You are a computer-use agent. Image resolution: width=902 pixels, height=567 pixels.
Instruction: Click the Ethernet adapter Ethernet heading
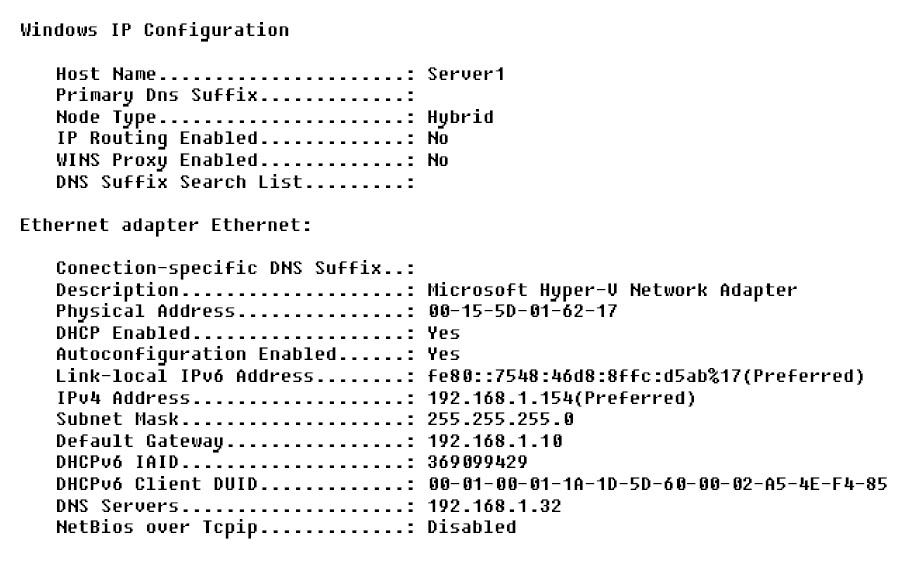(166, 225)
